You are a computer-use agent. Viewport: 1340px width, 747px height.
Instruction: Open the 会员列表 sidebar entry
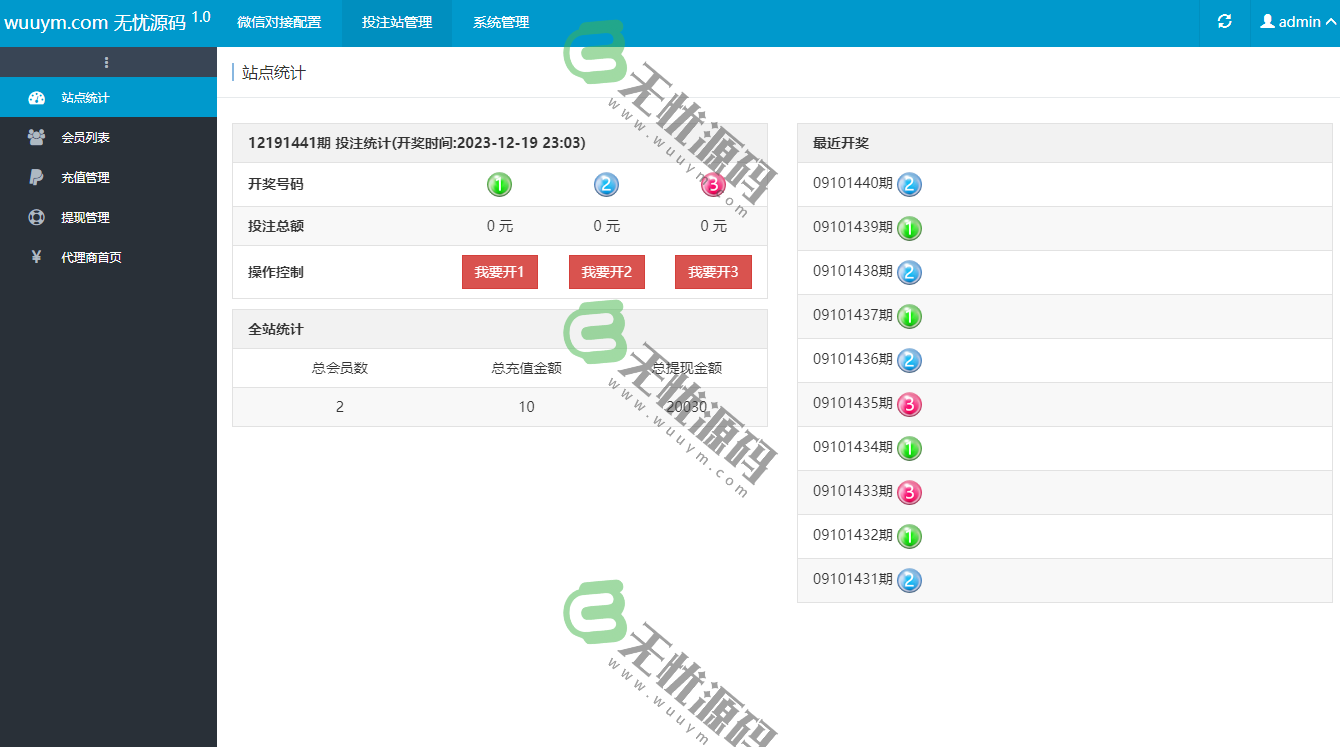click(85, 137)
